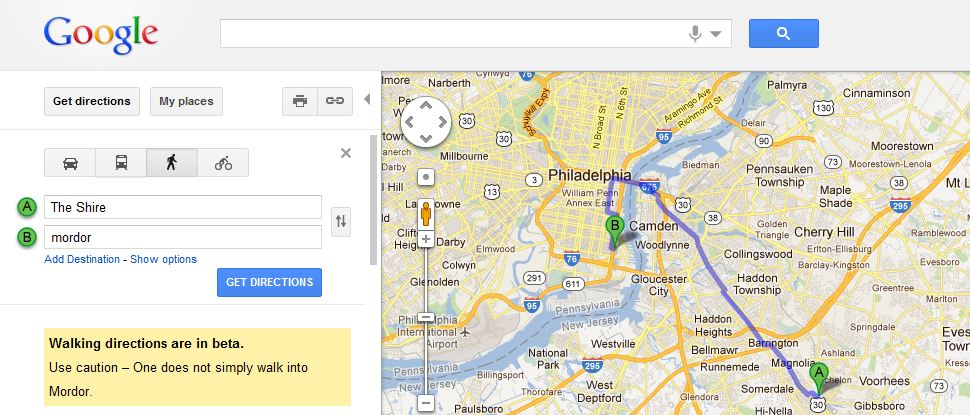Click the blue GET DIRECTIONS button

pos(269,282)
